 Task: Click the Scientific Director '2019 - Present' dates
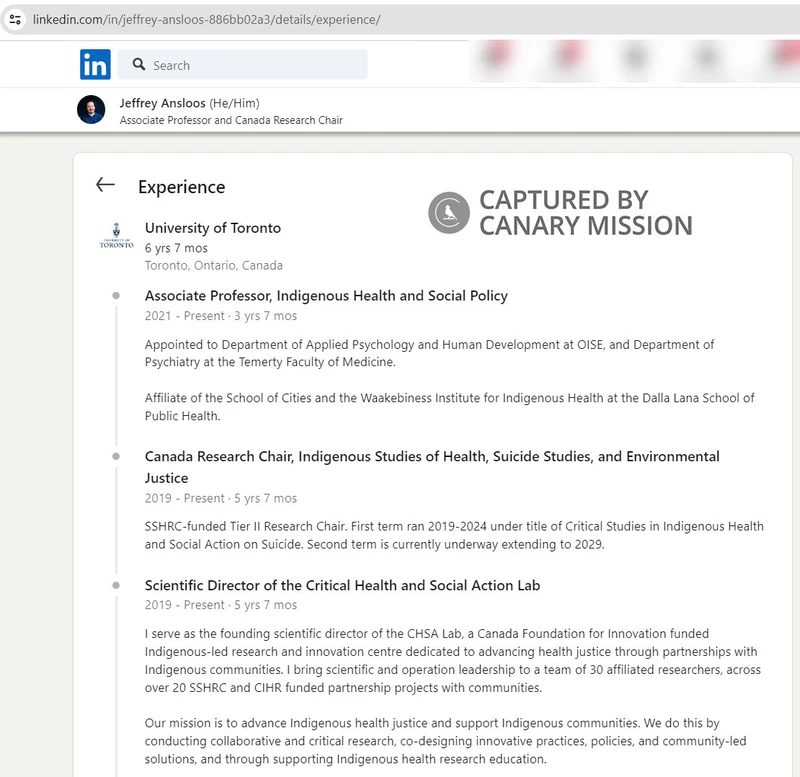pos(221,605)
